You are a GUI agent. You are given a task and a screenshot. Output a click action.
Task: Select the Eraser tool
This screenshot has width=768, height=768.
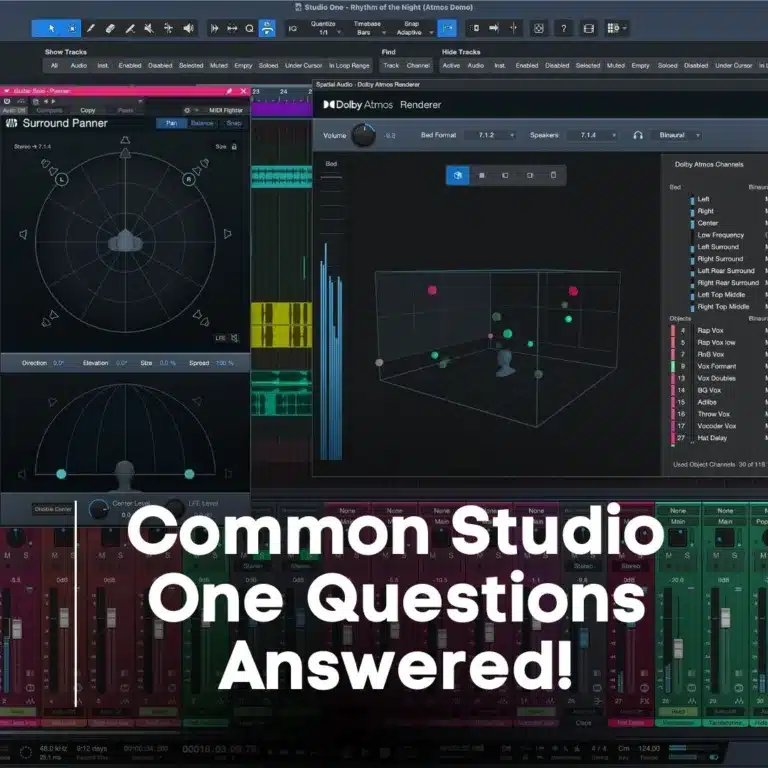(x=110, y=28)
